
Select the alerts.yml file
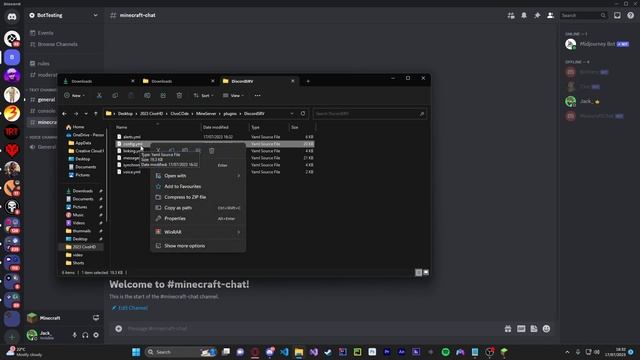coord(131,137)
